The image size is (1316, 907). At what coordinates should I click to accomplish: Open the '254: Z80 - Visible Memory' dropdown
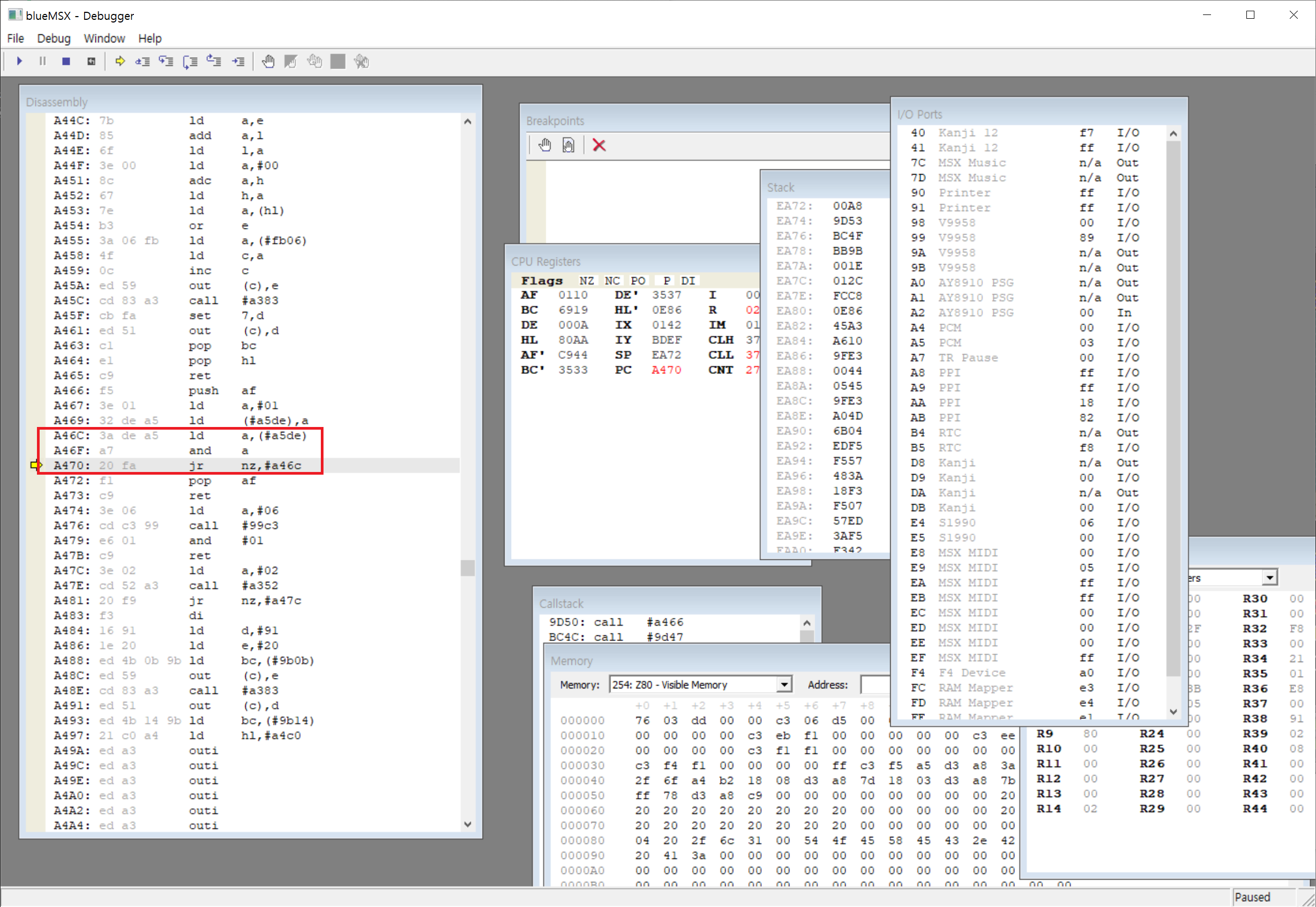[x=785, y=684]
